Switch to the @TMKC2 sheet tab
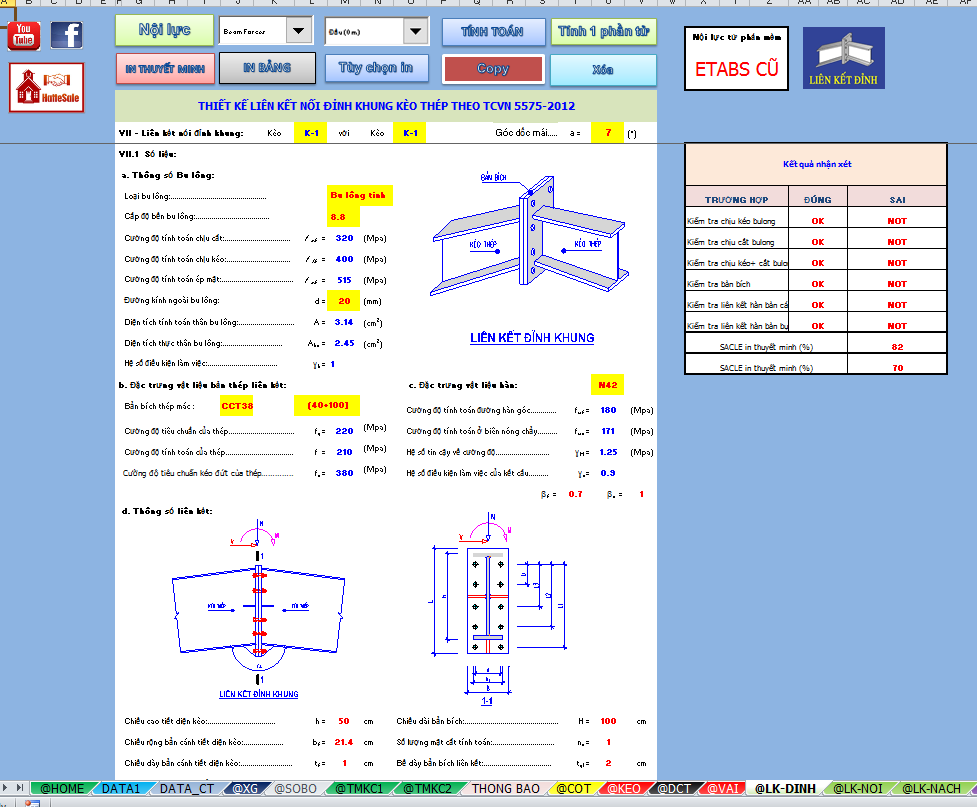The height and width of the screenshot is (807, 977). click(427, 788)
